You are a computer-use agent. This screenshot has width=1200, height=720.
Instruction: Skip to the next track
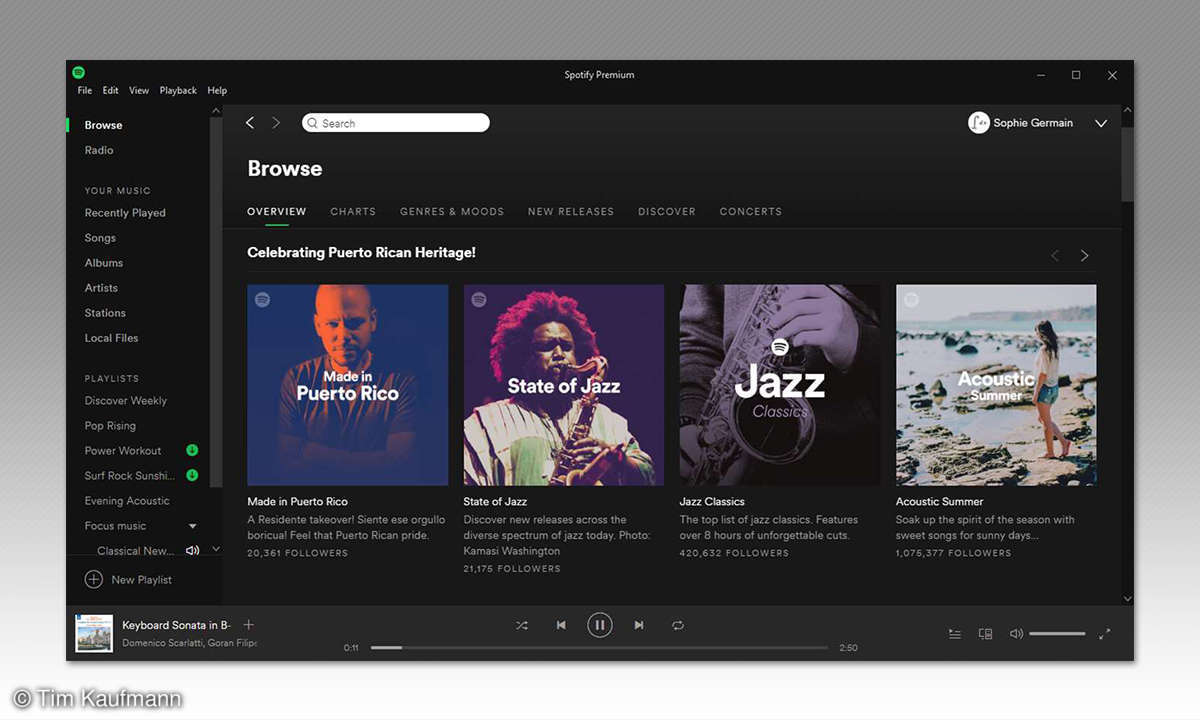click(x=639, y=625)
